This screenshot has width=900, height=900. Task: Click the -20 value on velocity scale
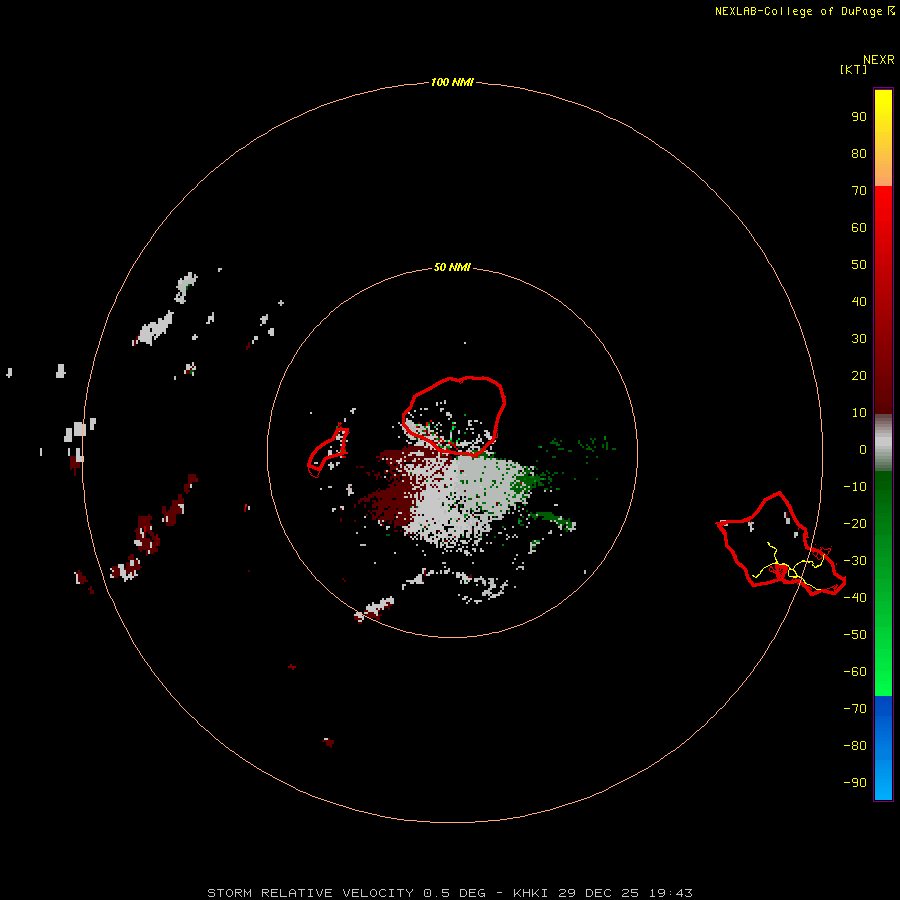[x=855, y=523]
